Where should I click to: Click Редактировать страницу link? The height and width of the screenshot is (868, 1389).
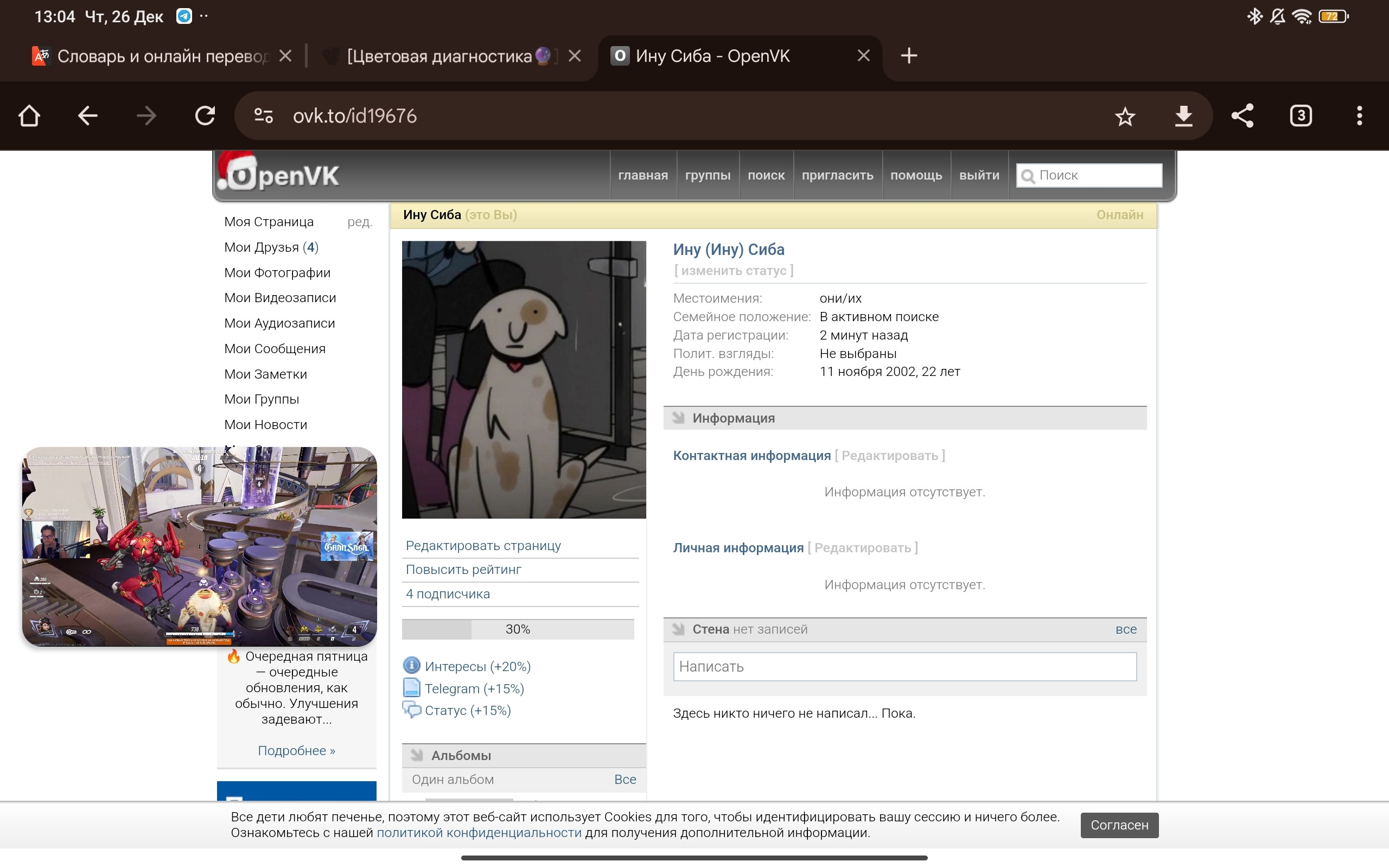tap(483, 545)
